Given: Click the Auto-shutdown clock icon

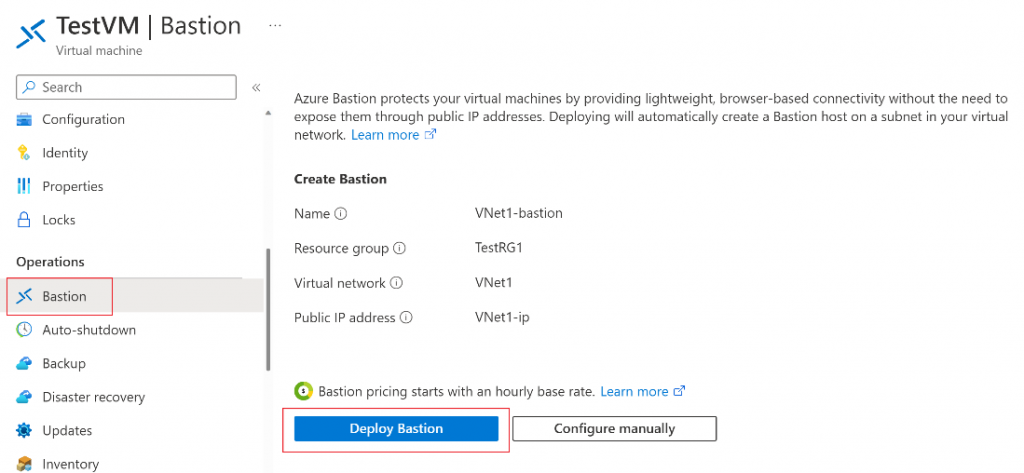Looking at the screenshot, I should click(24, 329).
